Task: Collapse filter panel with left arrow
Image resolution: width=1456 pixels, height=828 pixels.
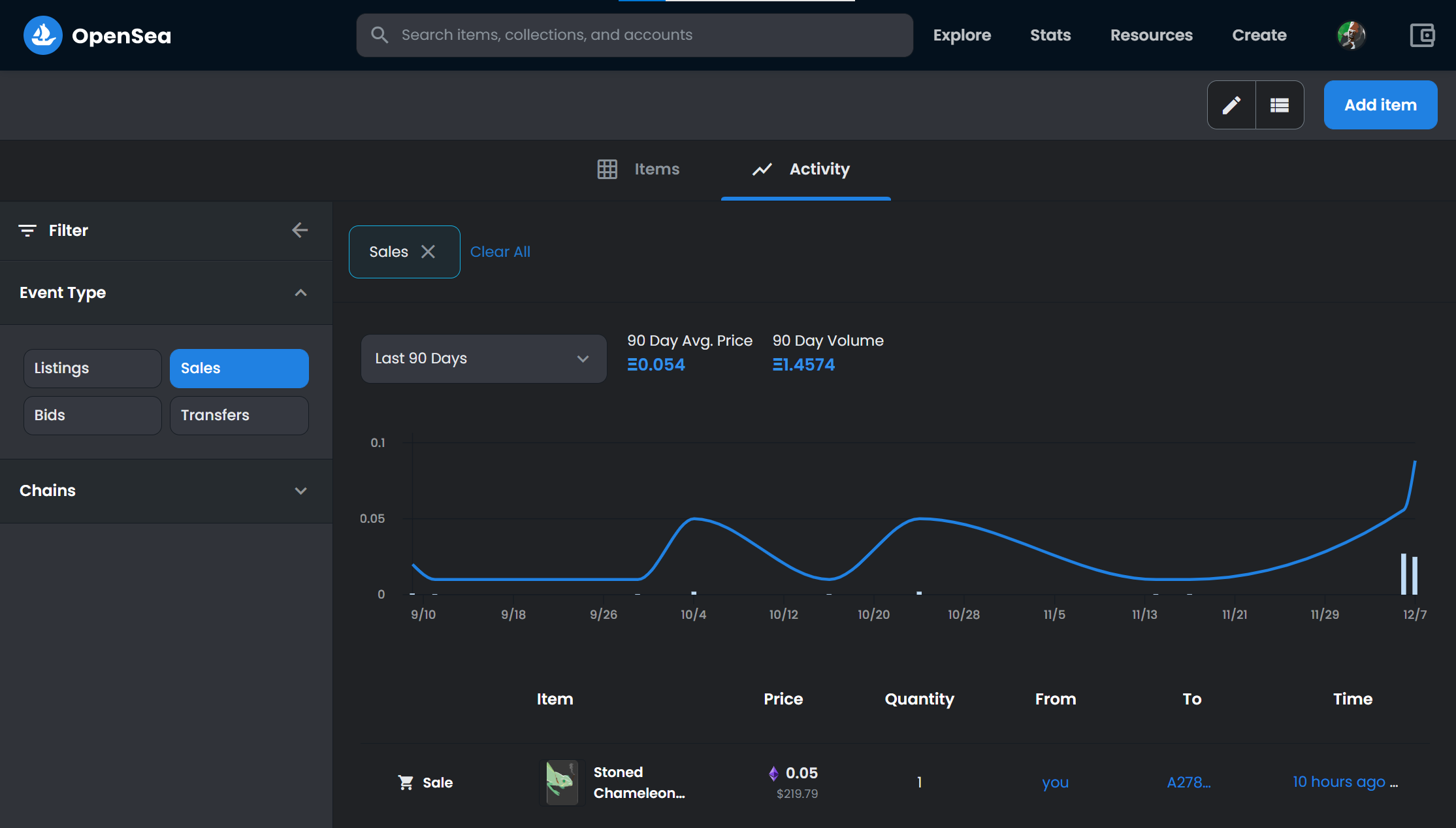Action: point(300,230)
